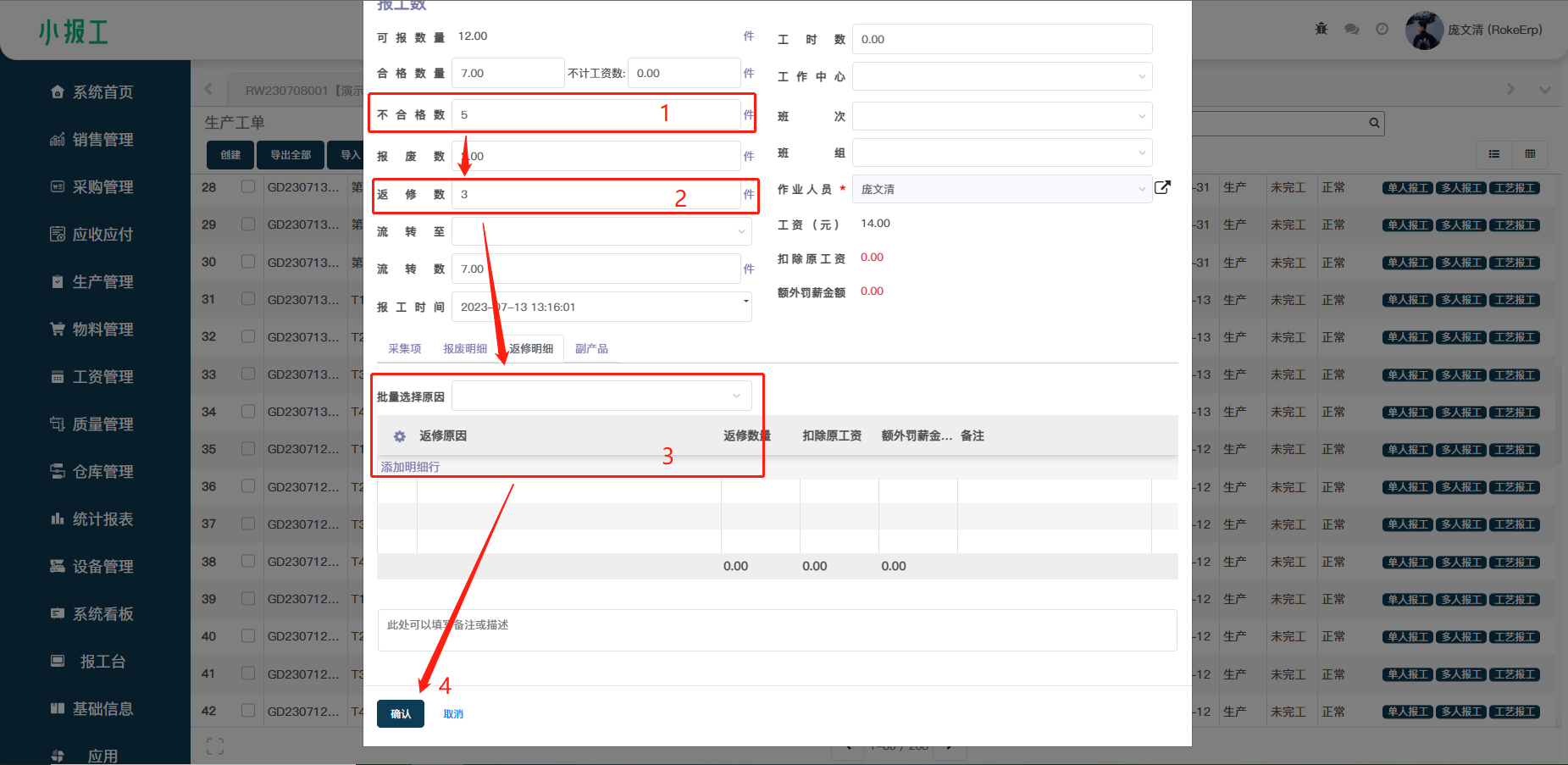Viewport: 1568px width, 765px height.
Task: Select the checkbox on row 35
Action: tap(248, 449)
